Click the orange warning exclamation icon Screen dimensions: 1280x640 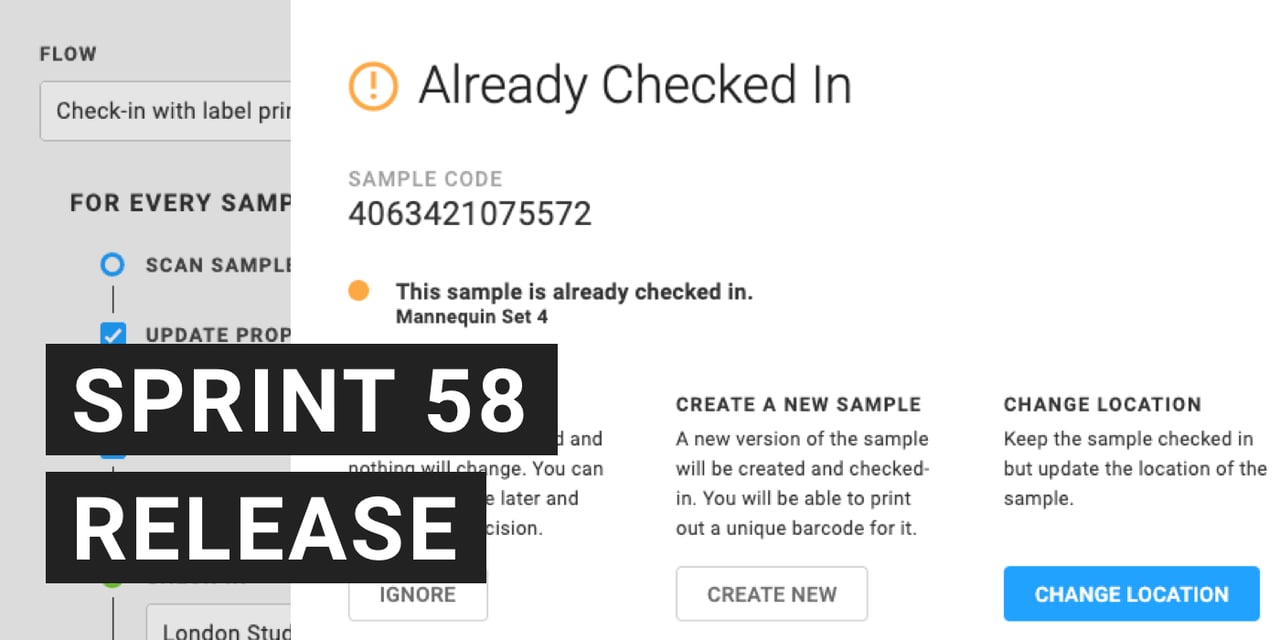coord(373,85)
